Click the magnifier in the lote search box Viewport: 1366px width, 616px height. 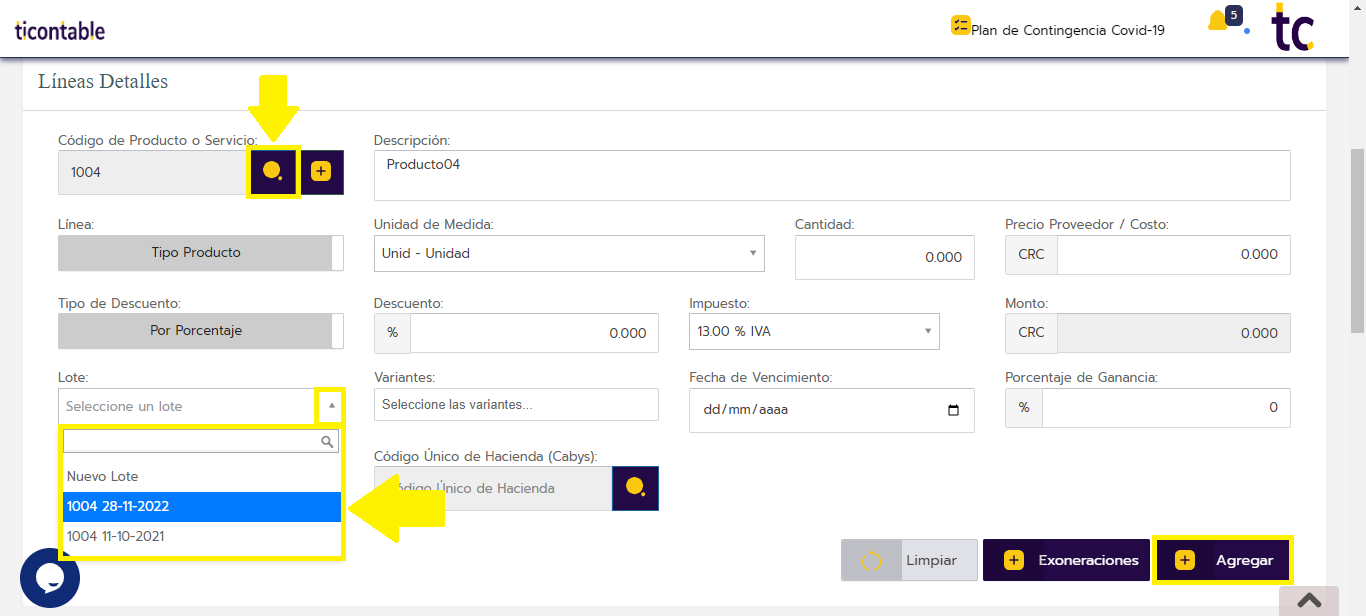(x=327, y=441)
